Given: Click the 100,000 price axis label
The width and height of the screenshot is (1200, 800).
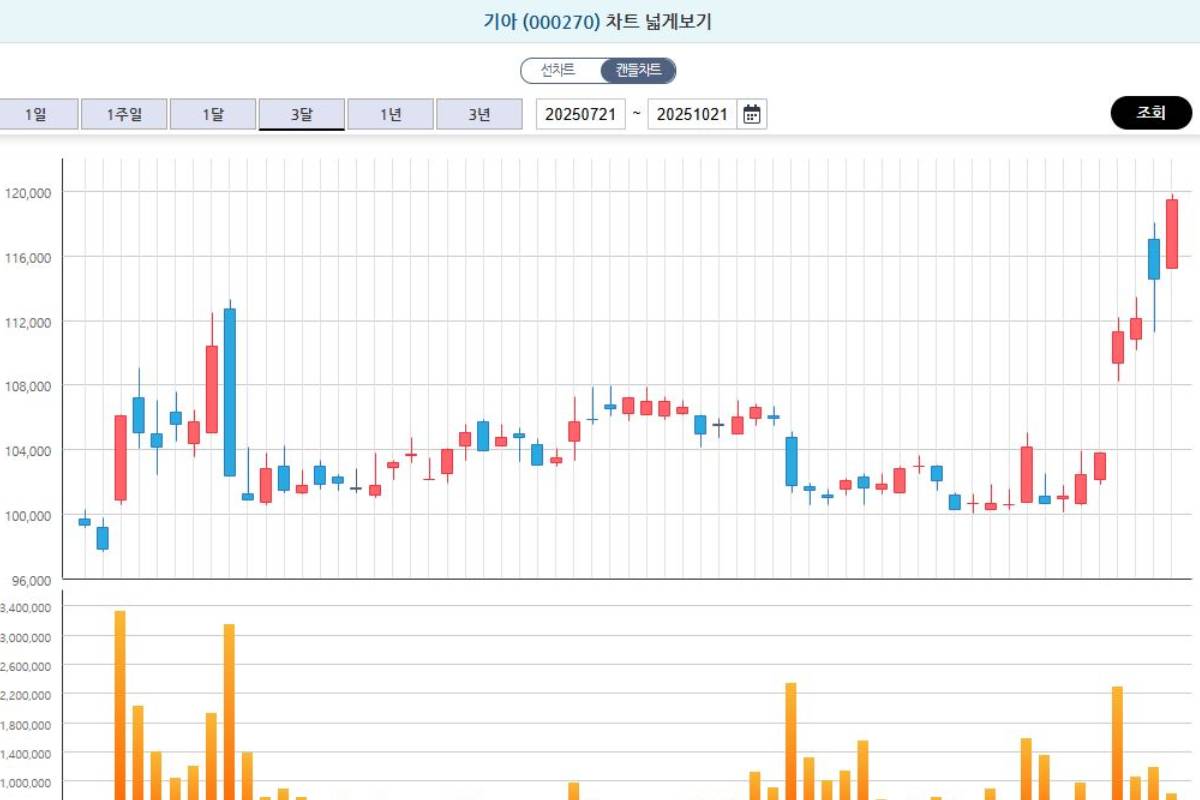Looking at the screenshot, I should pos(27,515).
